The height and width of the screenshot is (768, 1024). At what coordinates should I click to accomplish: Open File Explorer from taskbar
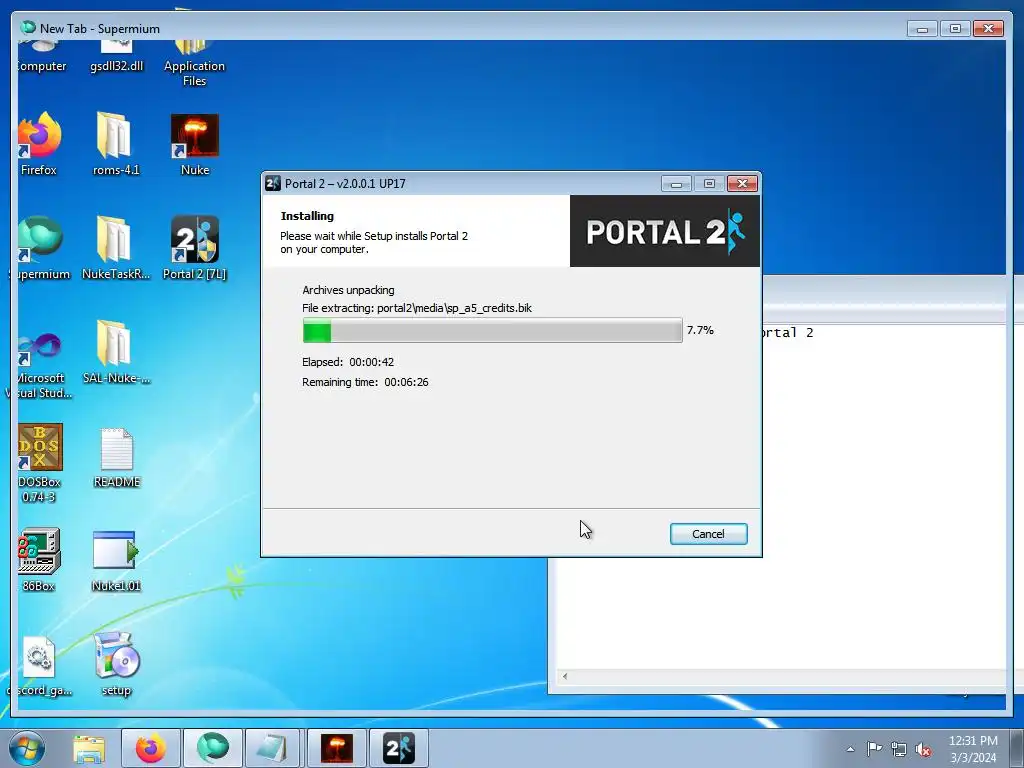coord(89,748)
